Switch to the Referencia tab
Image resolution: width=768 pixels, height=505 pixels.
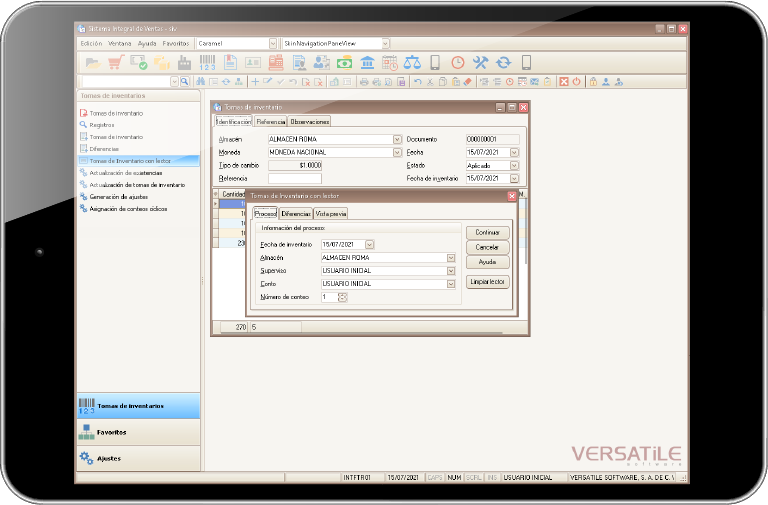point(270,121)
